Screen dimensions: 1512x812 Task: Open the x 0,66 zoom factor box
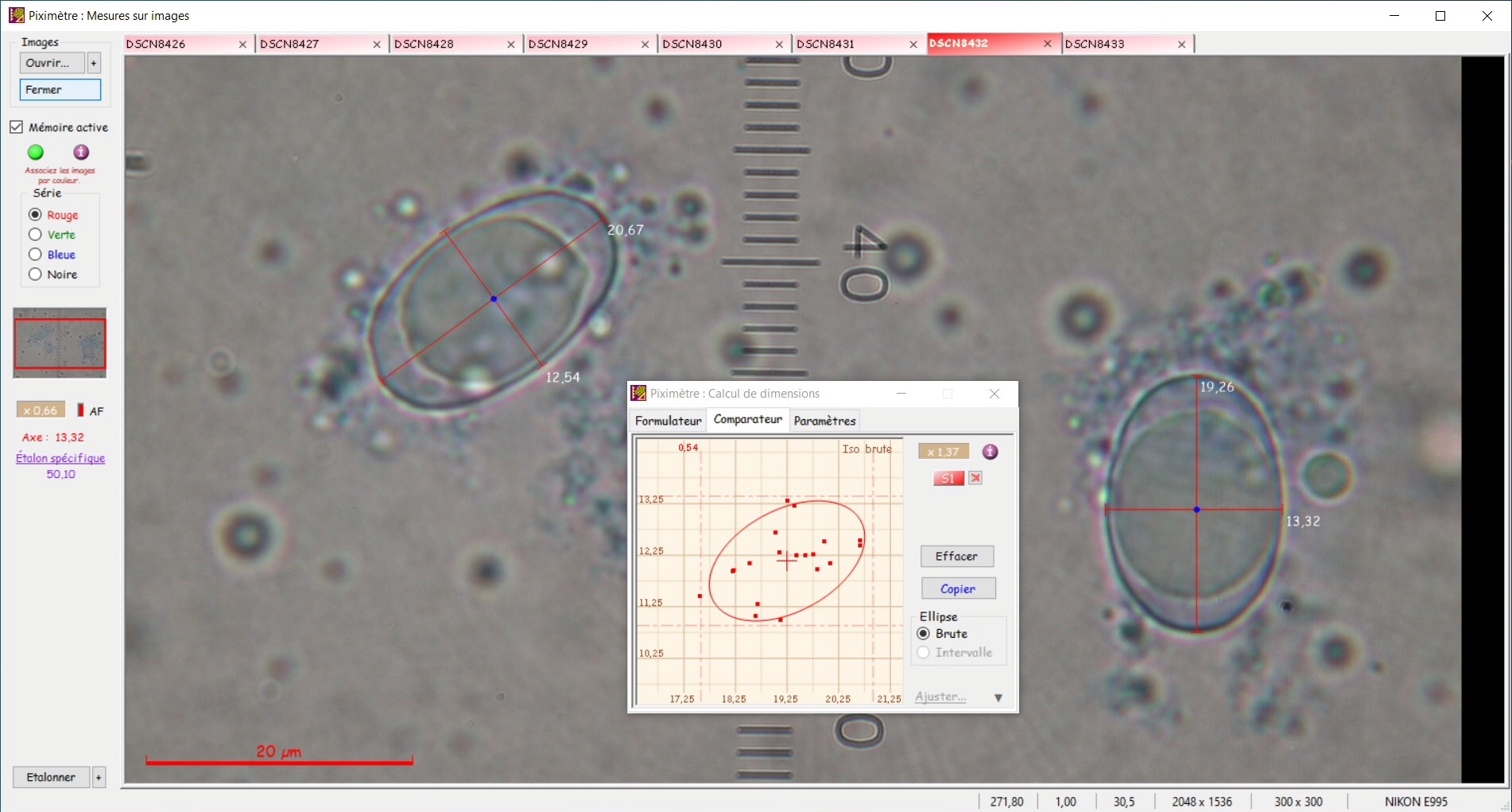coord(41,410)
